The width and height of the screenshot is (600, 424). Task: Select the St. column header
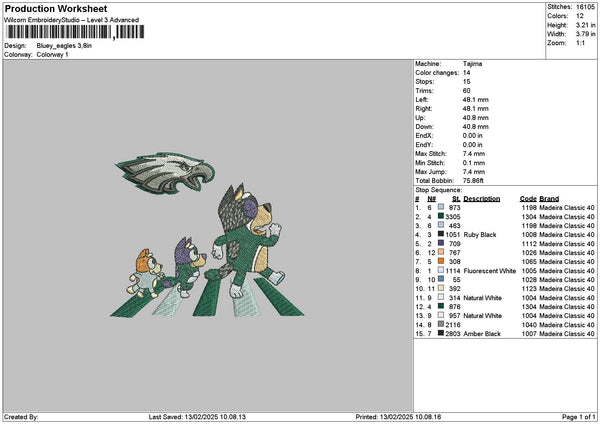(456, 199)
